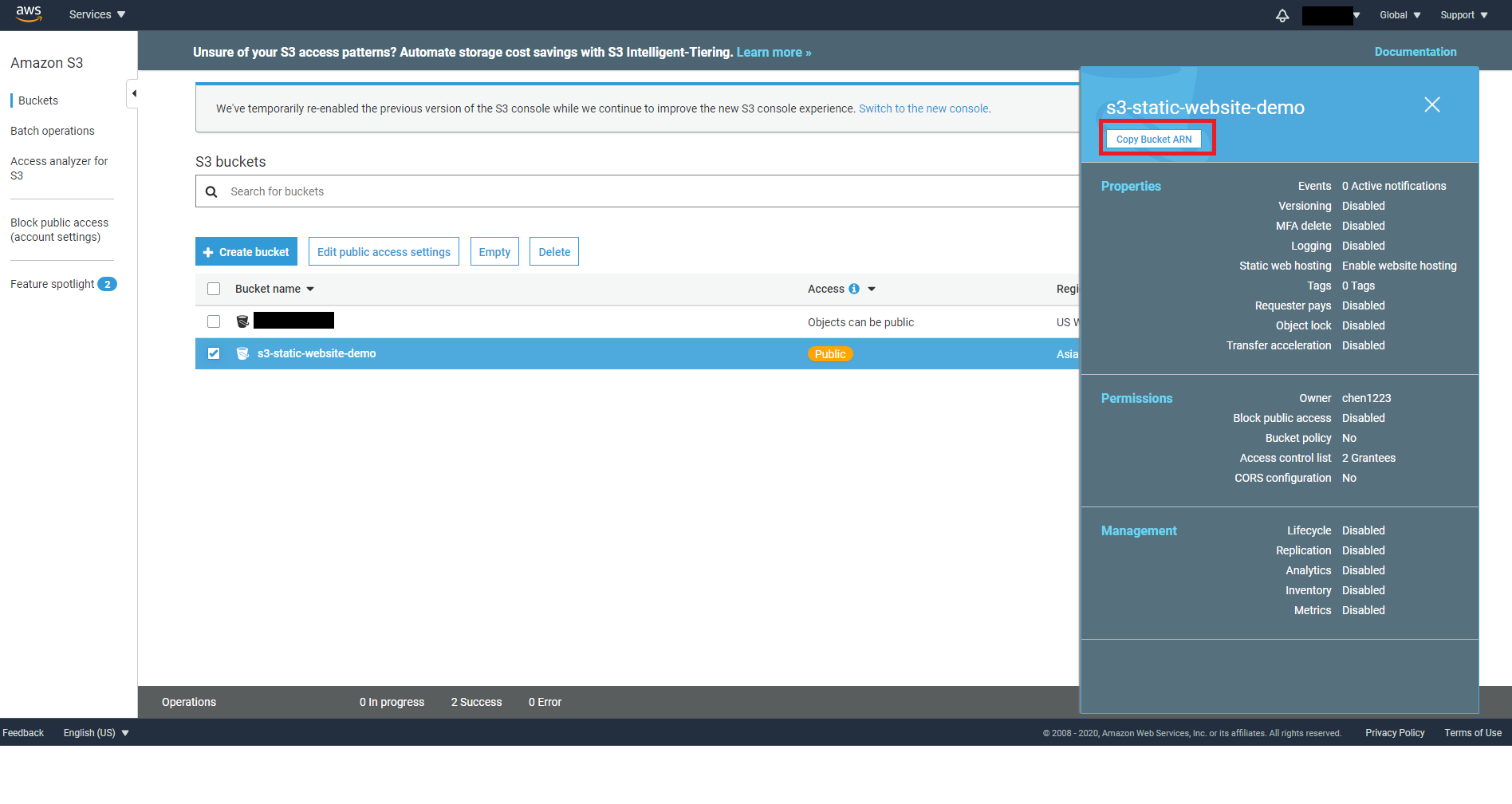1512x804 pixels.
Task: Click the redacted bucket's bucket icon
Action: (x=242, y=321)
